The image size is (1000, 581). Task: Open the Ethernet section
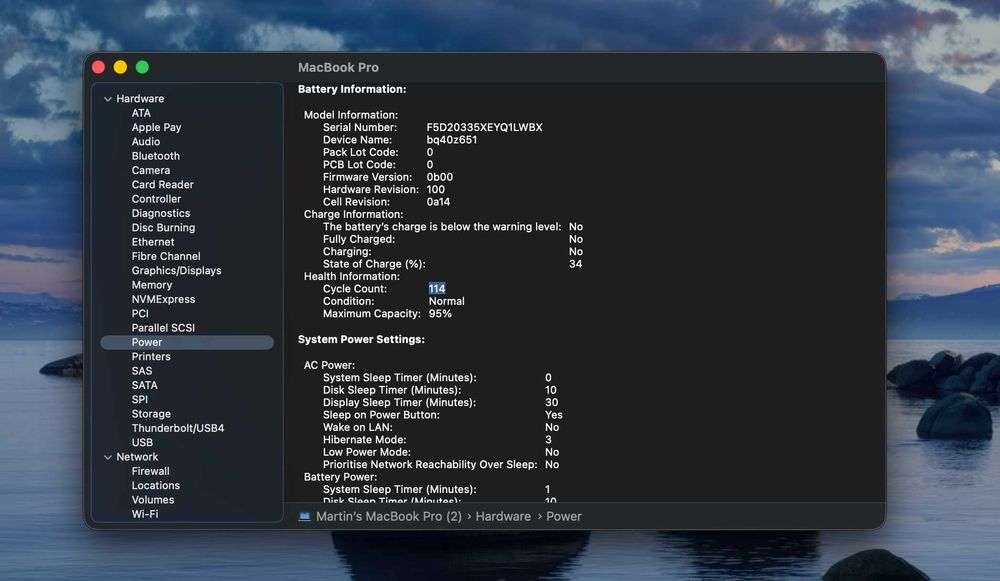click(x=152, y=242)
